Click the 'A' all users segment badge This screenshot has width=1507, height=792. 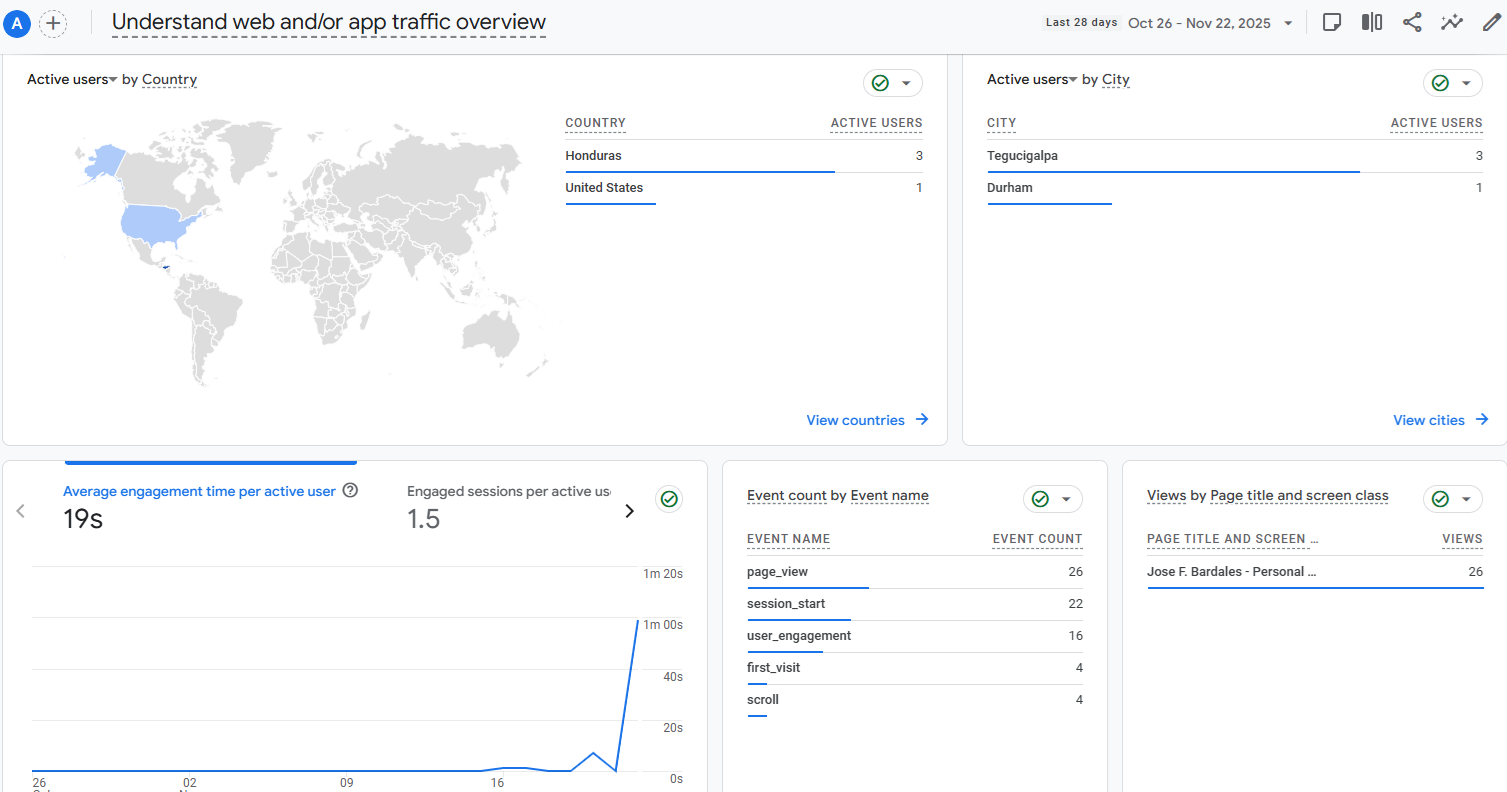coord(17,23)
